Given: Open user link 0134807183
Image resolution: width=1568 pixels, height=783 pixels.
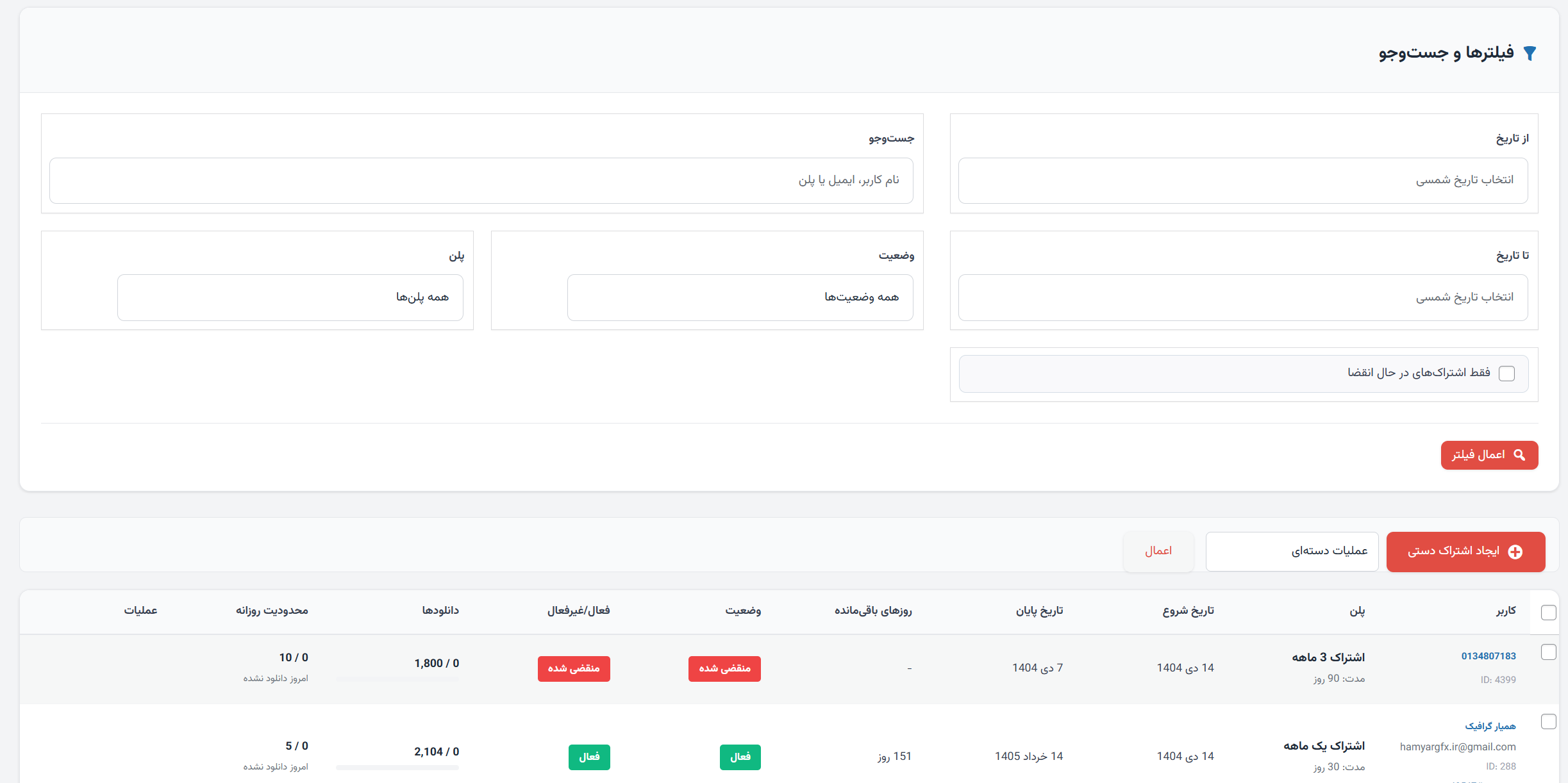Looking at the screenshot, I should point(1488,656).
